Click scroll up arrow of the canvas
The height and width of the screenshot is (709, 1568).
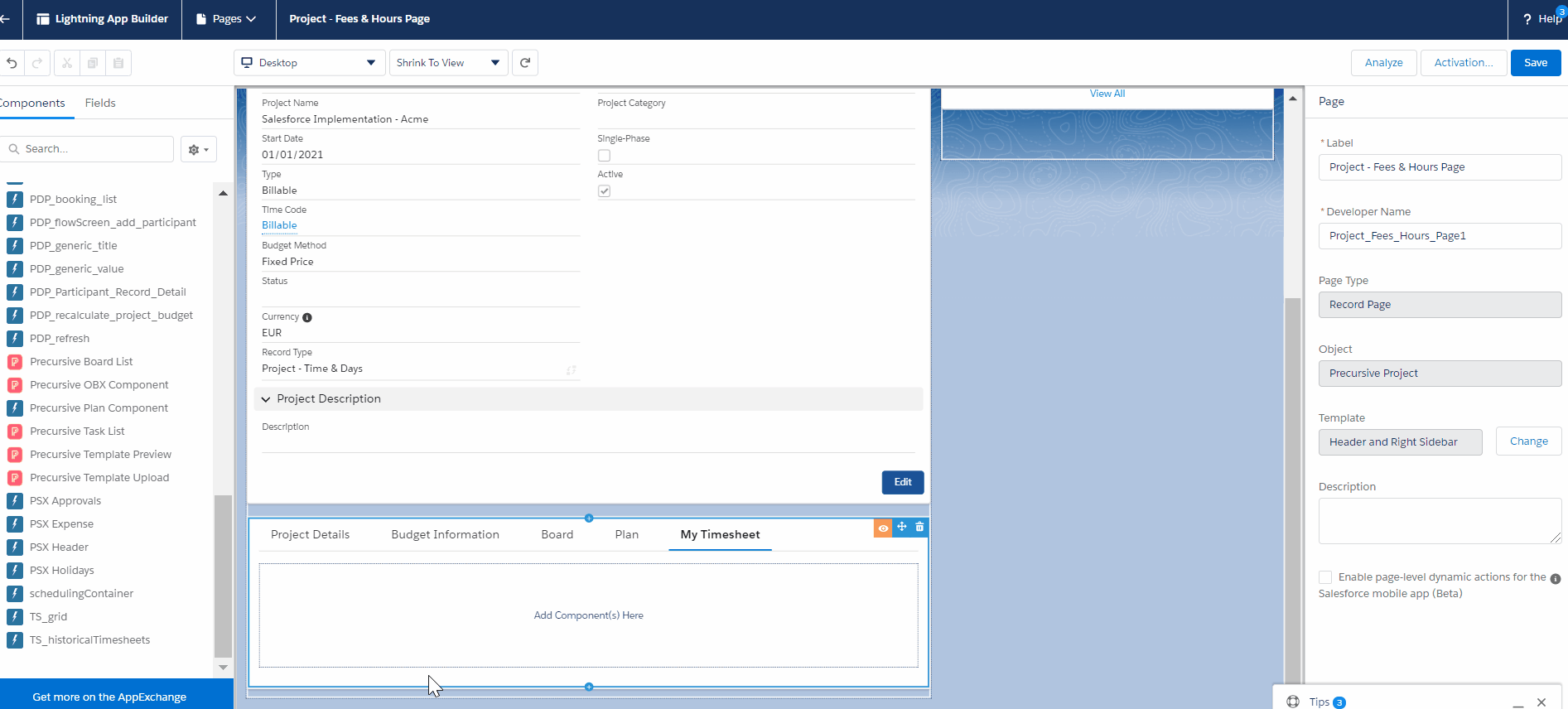click(1292, 99)
